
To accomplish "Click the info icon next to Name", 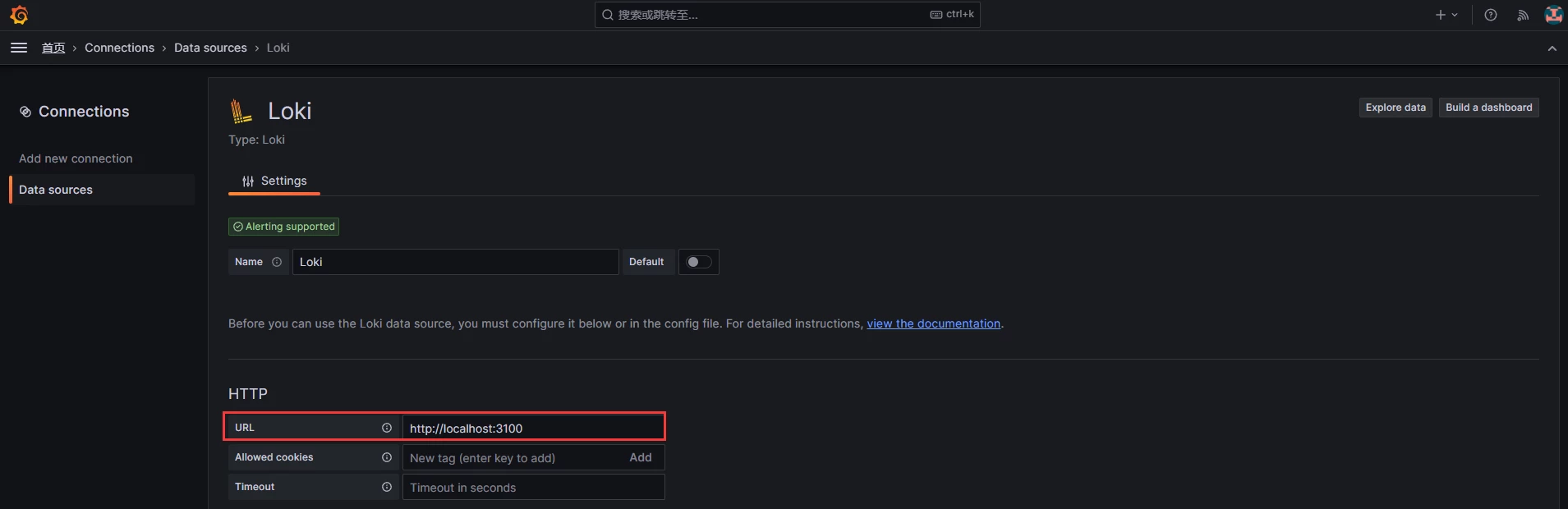I will 277,262.
